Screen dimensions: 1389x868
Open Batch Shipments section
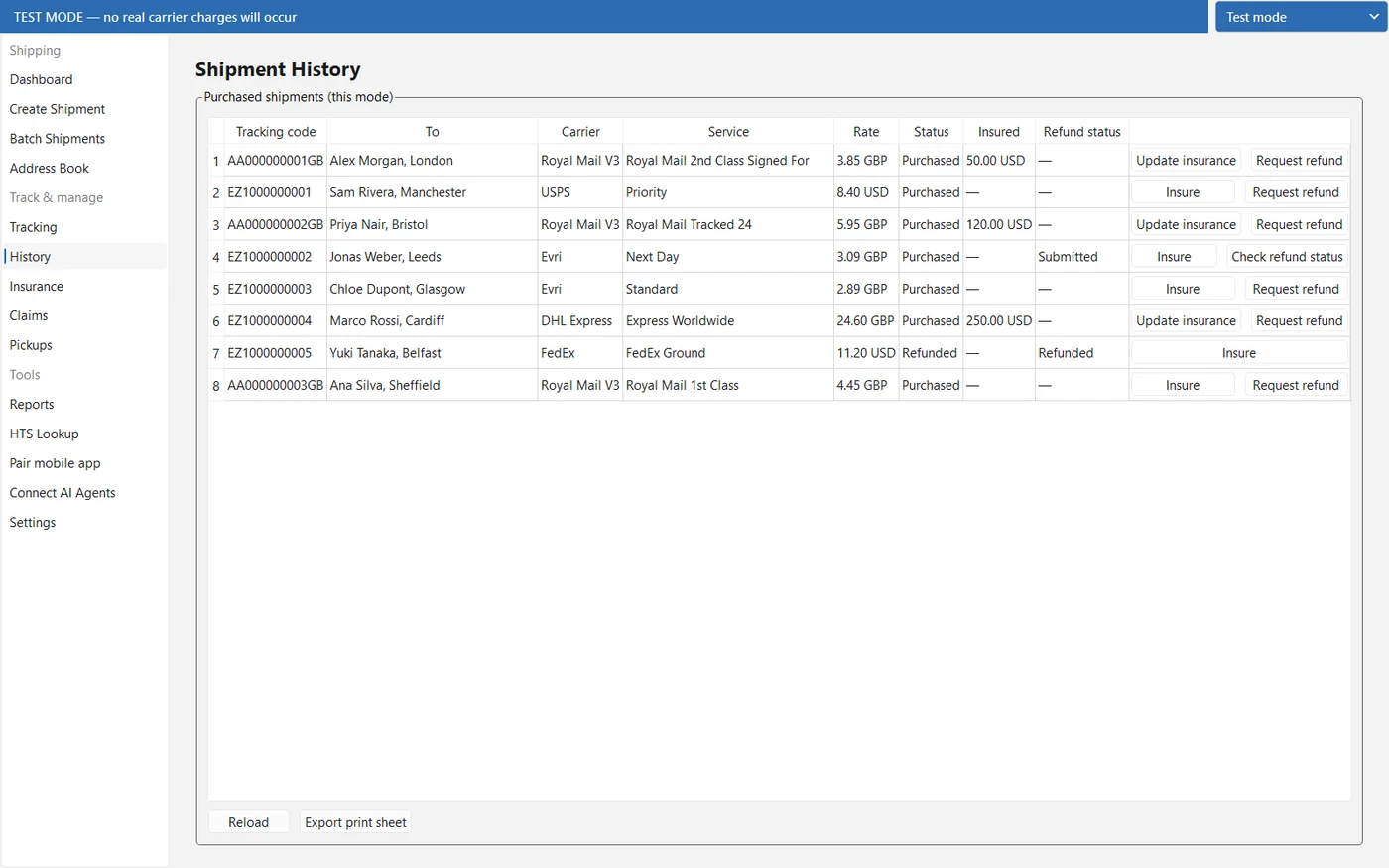(84, 139)
